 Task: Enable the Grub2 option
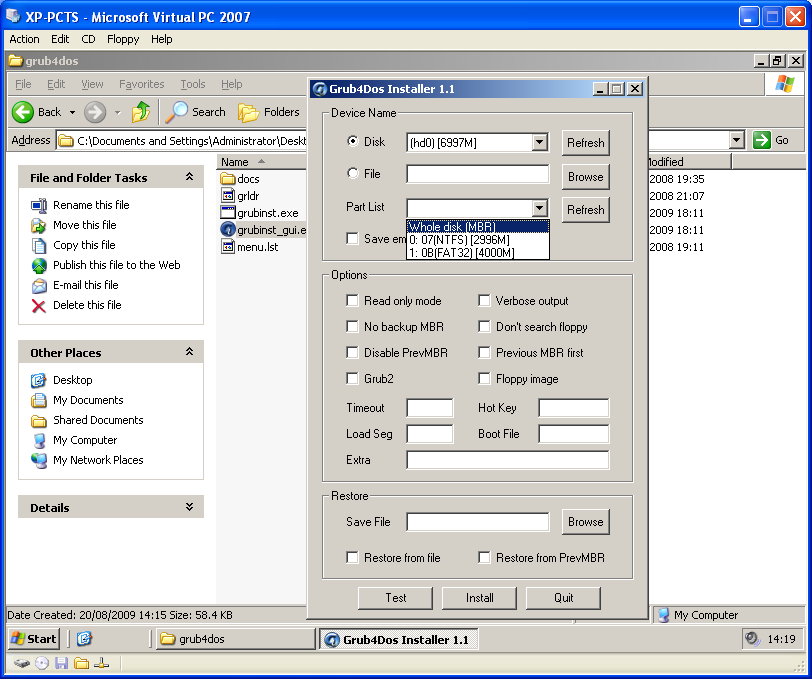(352, 379)
